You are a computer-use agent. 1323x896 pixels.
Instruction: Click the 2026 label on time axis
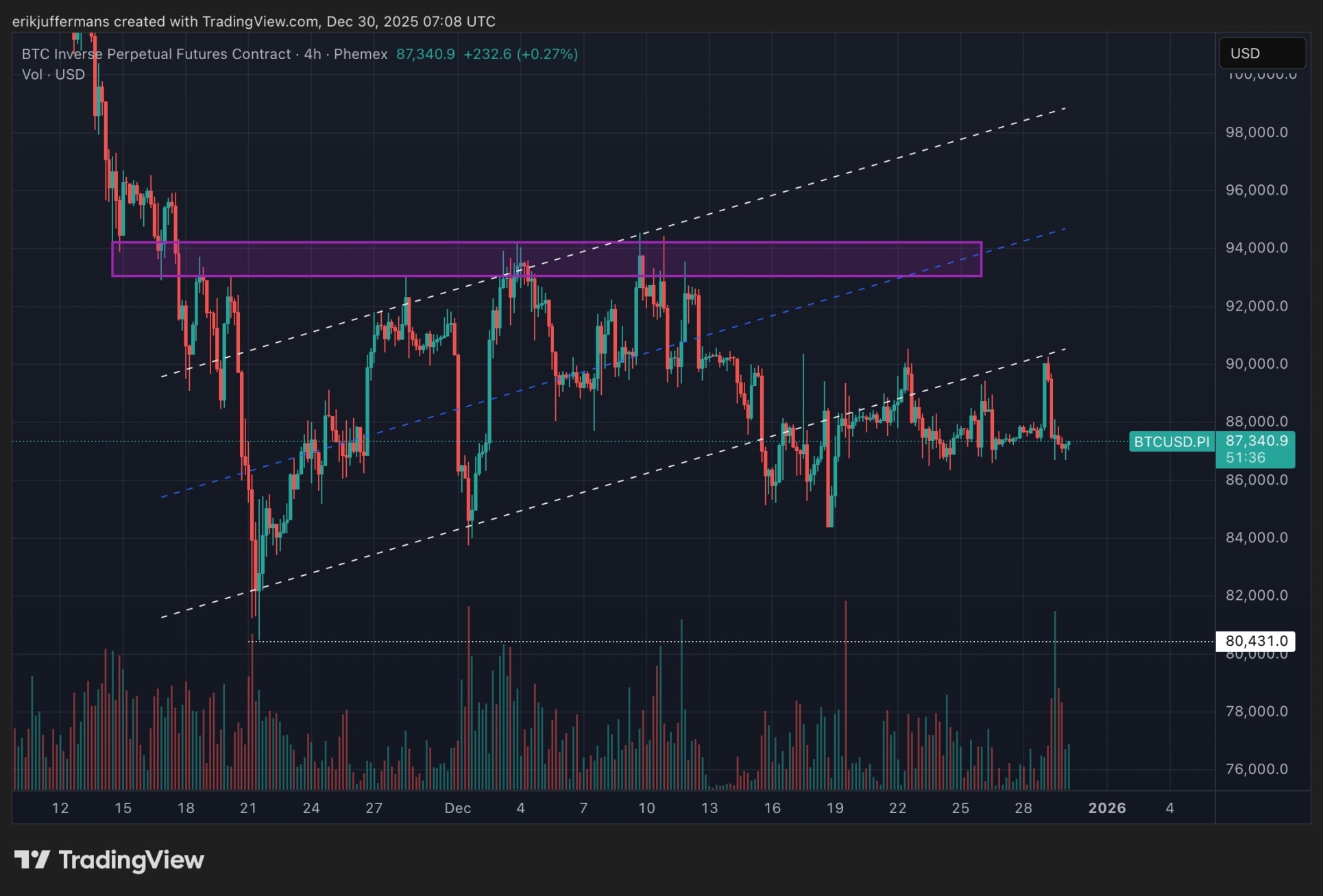pyautogui.click(x=1106, y=808)
